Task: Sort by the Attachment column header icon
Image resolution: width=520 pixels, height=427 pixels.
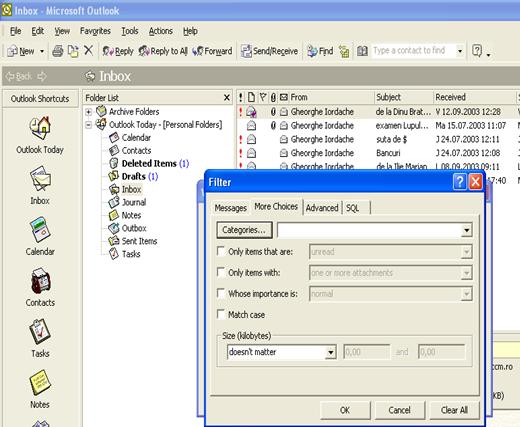Action: point(273,97)
